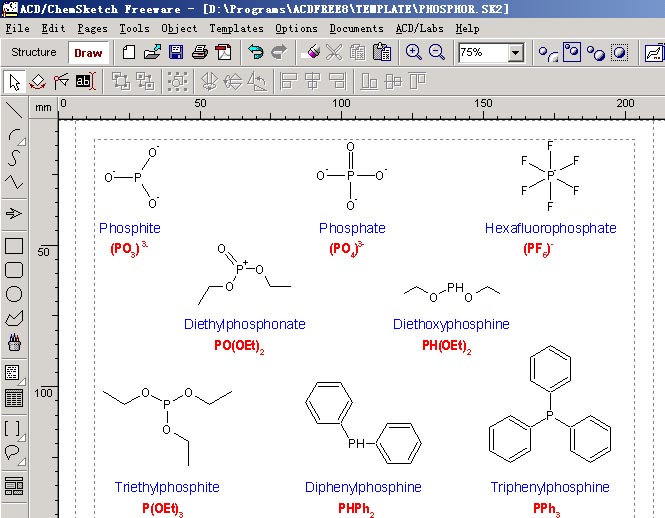Expand the Templates menu

[x=236, y=29]
